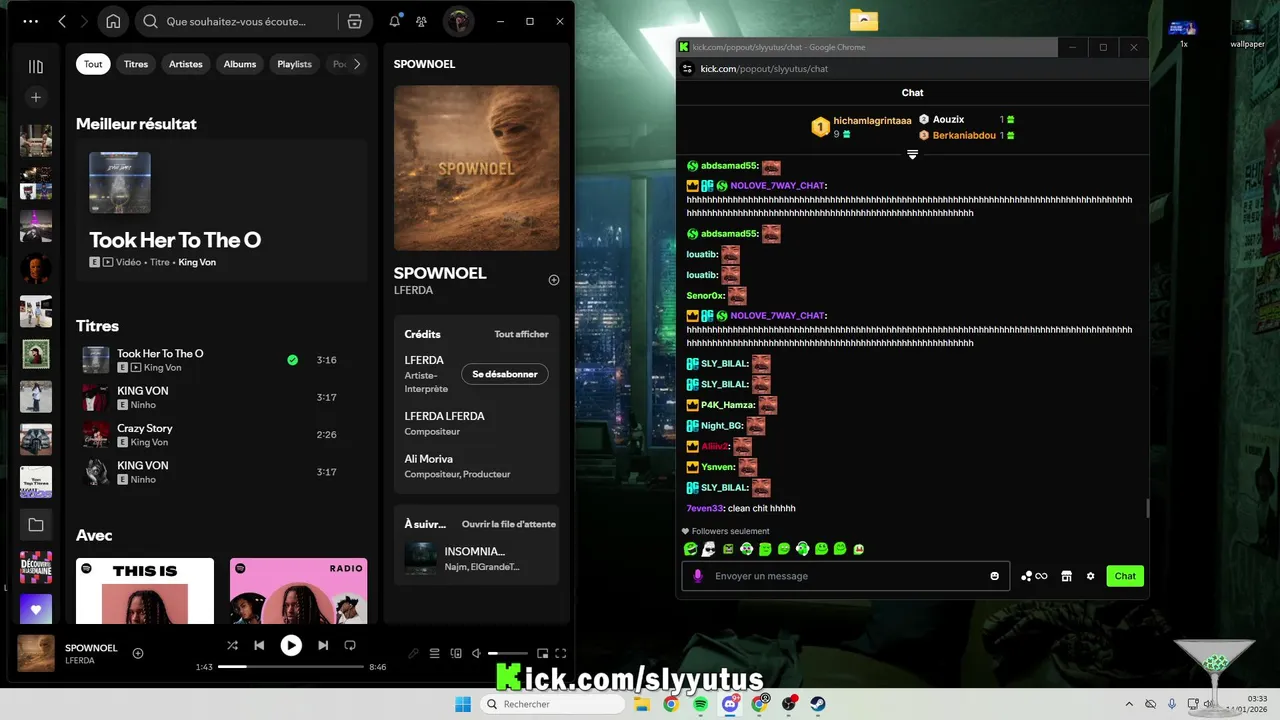
Task: Adjust the Spotify volume slider
Action: tap(508, 654)
